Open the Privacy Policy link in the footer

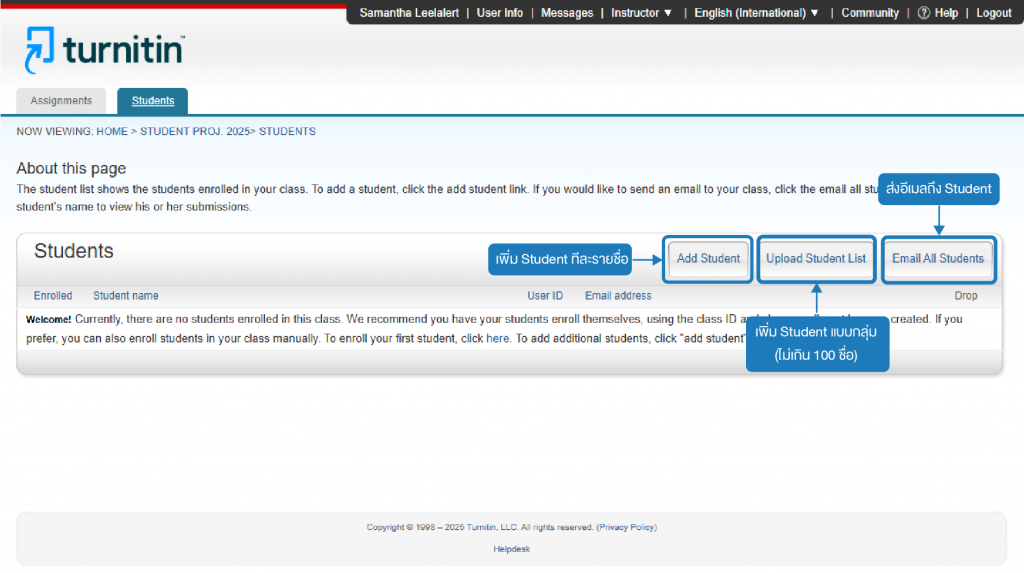626,527
